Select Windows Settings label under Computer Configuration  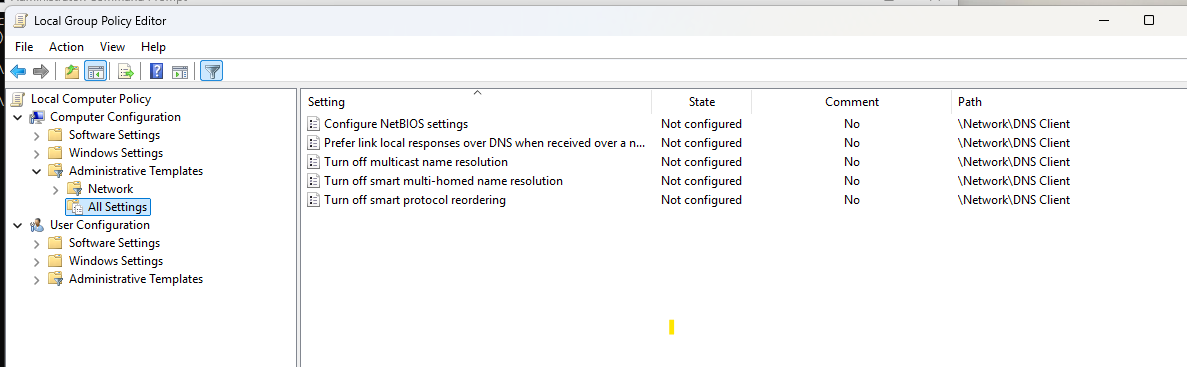[116, 154]
